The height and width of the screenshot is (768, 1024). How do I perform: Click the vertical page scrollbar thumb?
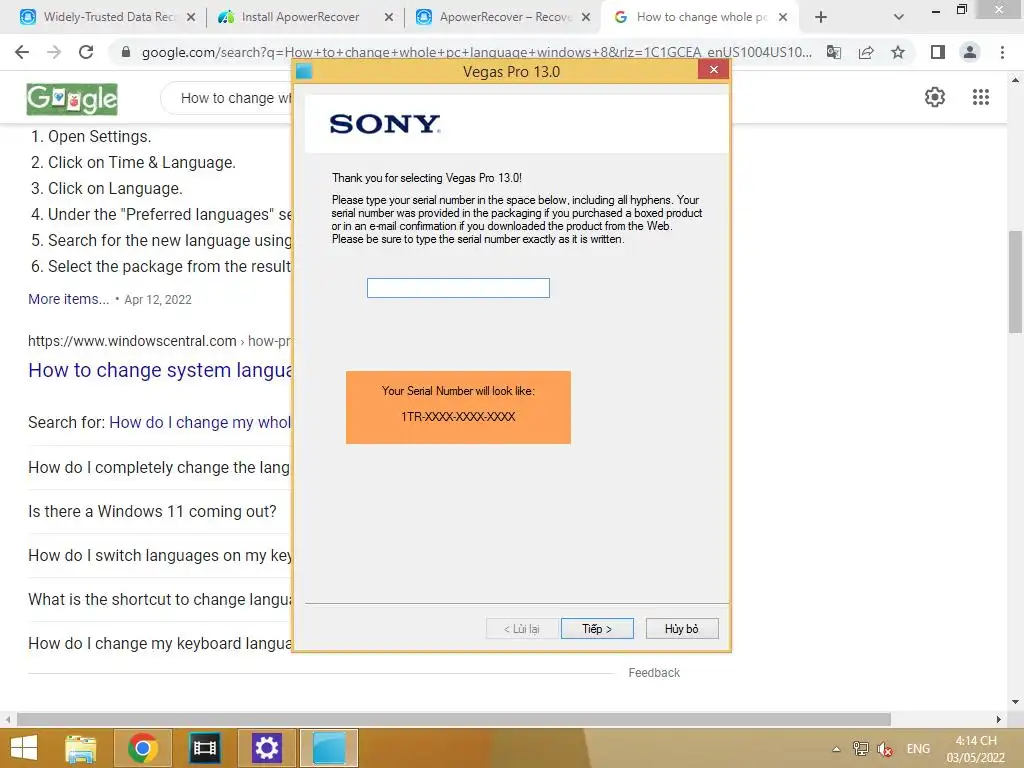pyautogui.click(x=1015, y=282)
